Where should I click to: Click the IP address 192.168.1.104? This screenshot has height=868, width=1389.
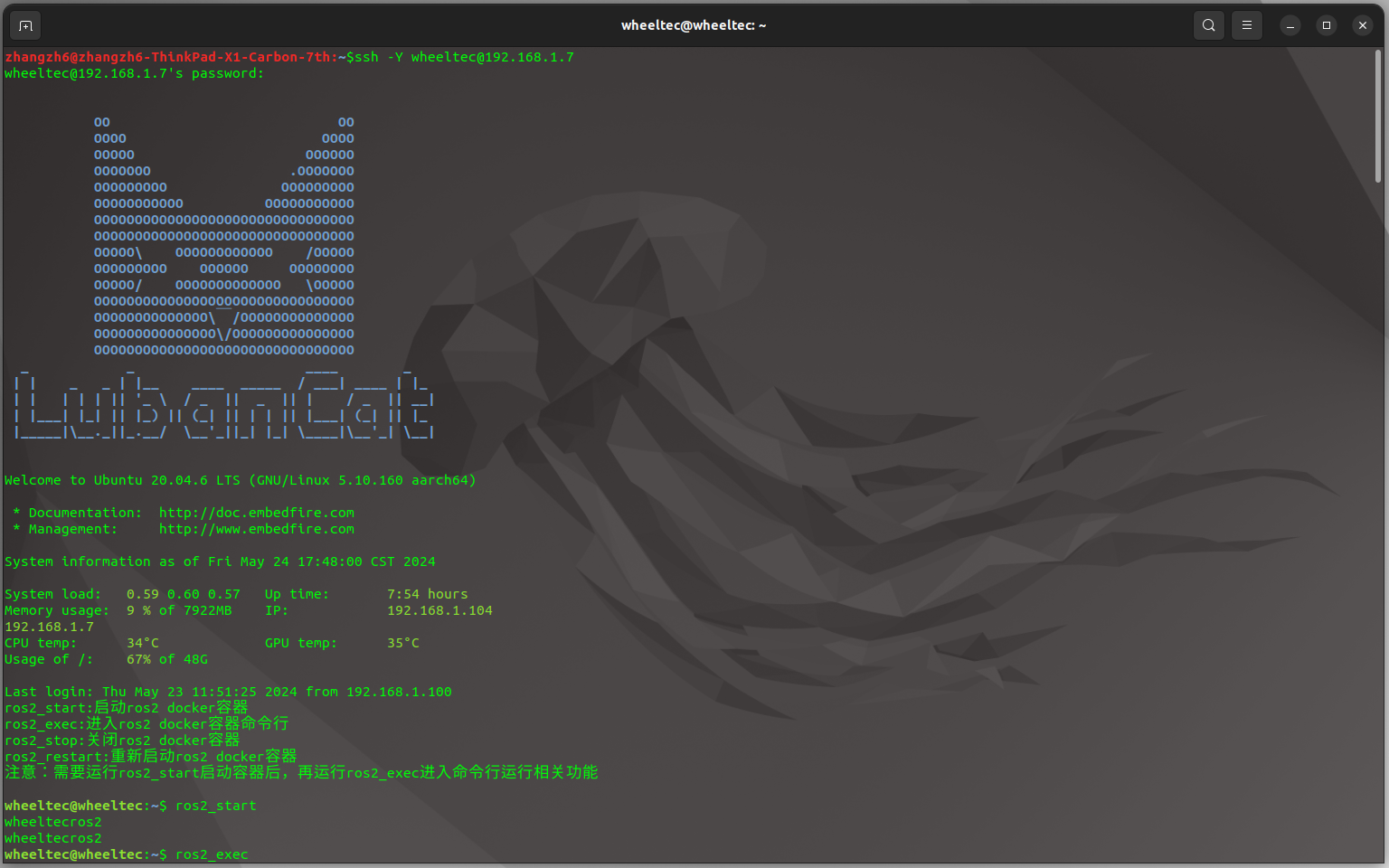pyautogui.click(x=439, y=610)
